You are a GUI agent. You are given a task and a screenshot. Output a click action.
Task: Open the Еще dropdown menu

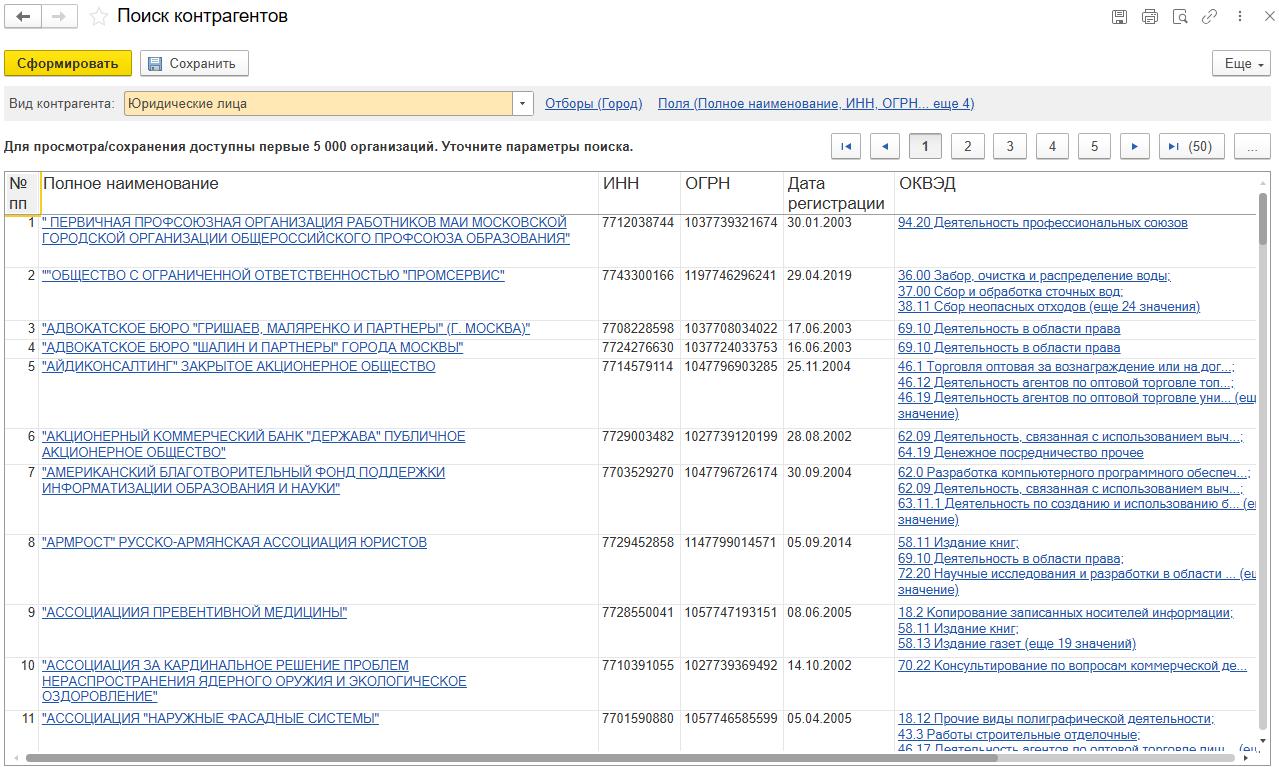coord(1241,64)
